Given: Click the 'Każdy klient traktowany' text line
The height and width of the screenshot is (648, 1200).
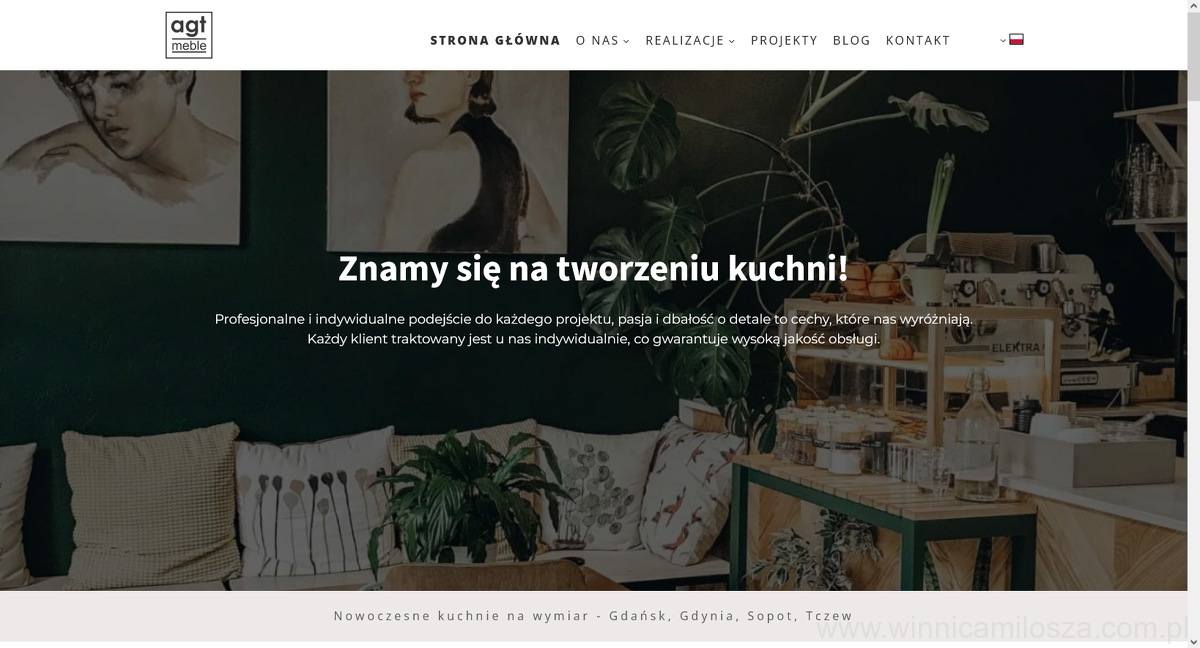Looking at the screenshot, I should (x=593, y=339).
